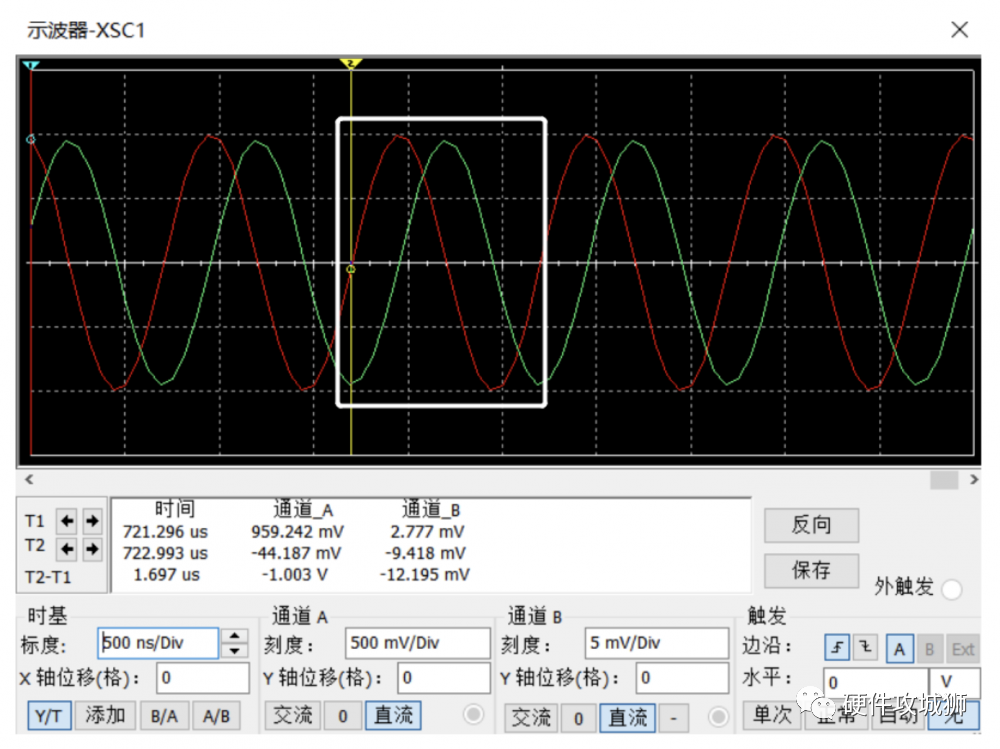
Task: Click T2 time value 722.993 us
Action: coord(165,553)
